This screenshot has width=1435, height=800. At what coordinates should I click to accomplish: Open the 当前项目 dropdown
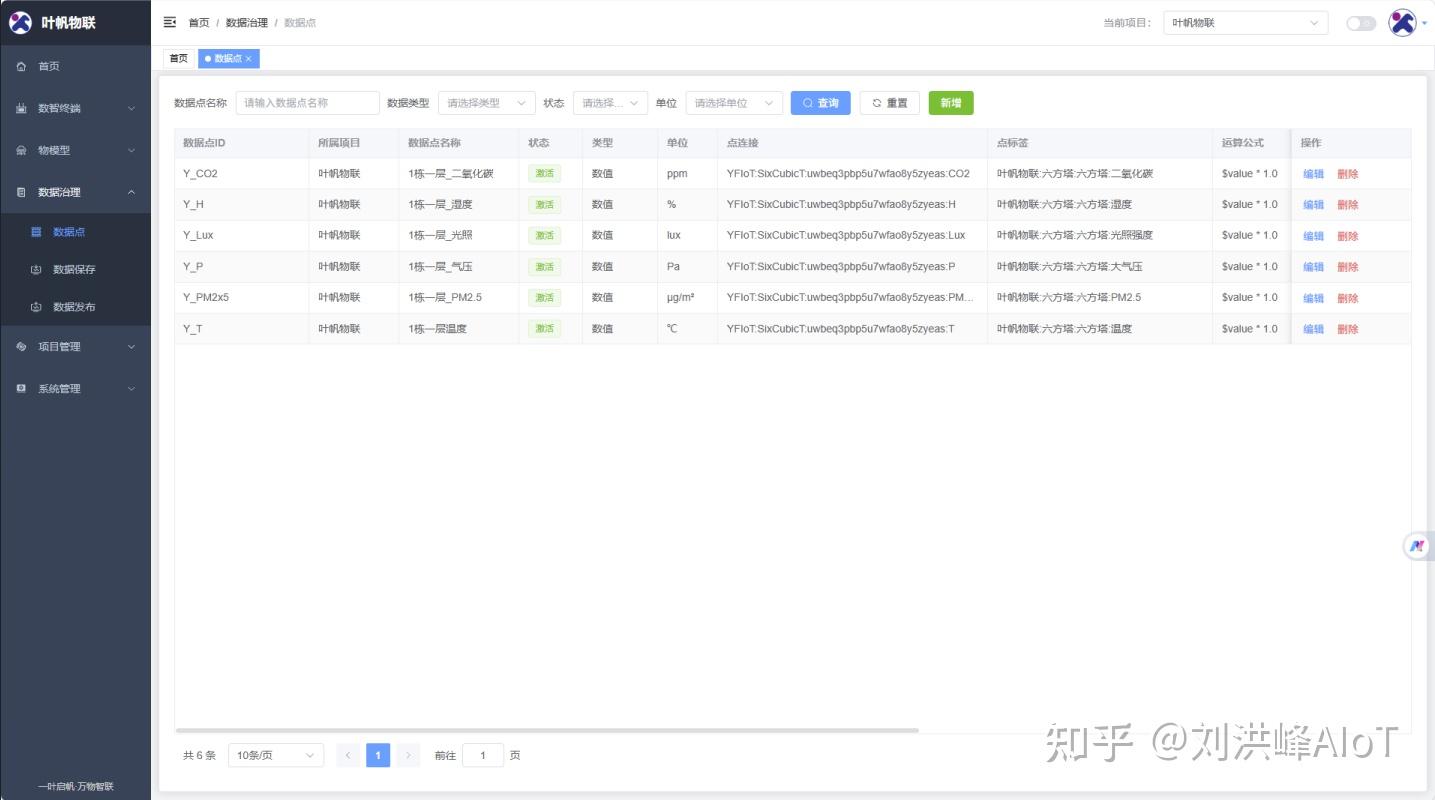click(x=1245, y=23)
